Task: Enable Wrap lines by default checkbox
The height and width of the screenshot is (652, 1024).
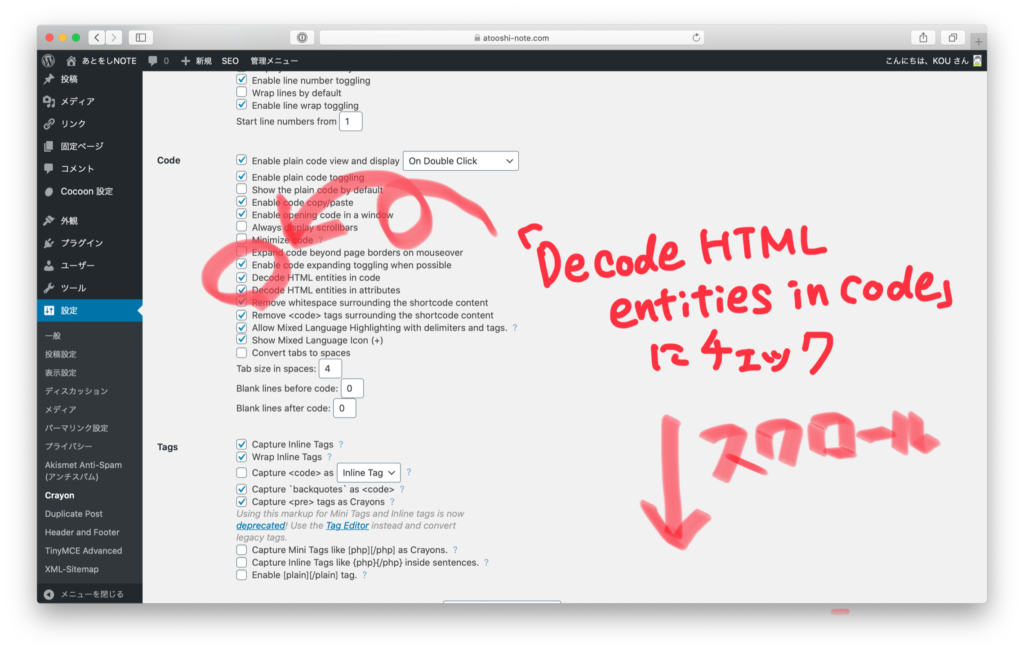Action: pyautogui.click(x=242, y=93)
